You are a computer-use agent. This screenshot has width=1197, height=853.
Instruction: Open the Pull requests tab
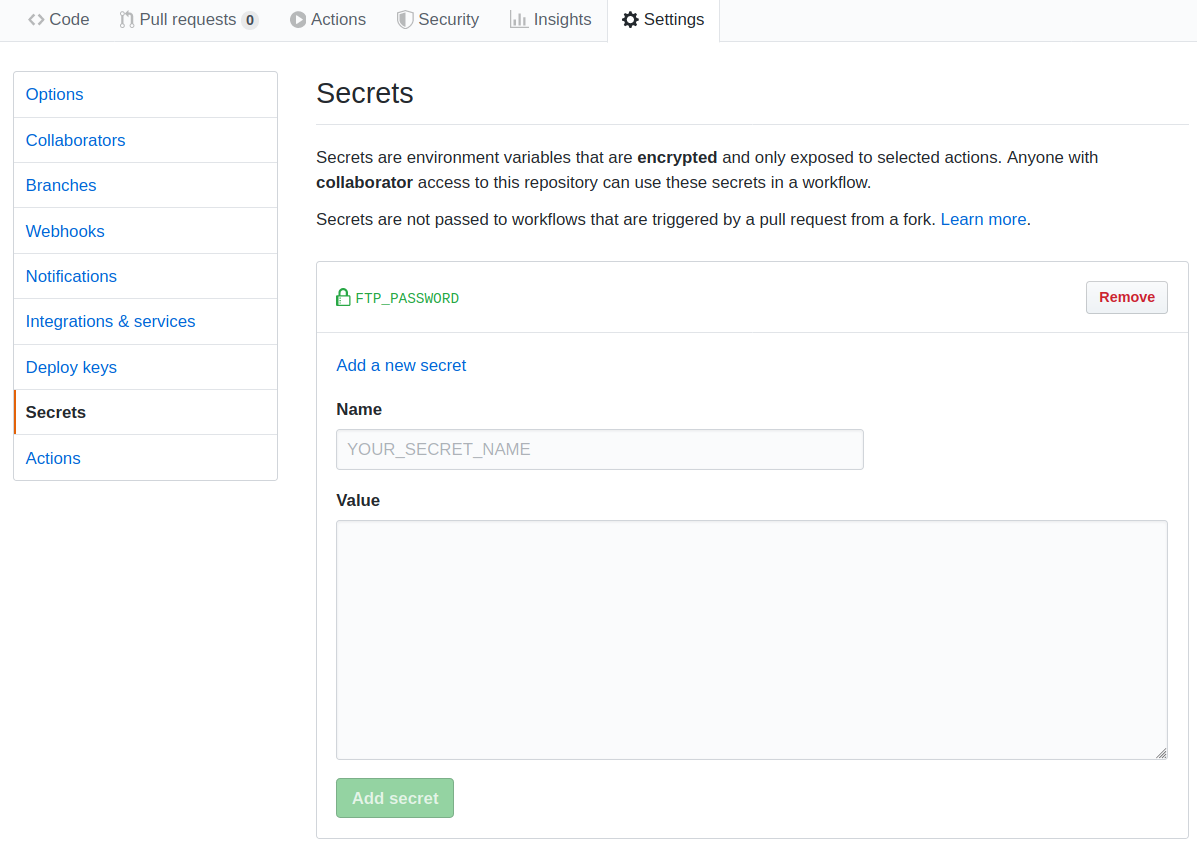pos(189,20)
